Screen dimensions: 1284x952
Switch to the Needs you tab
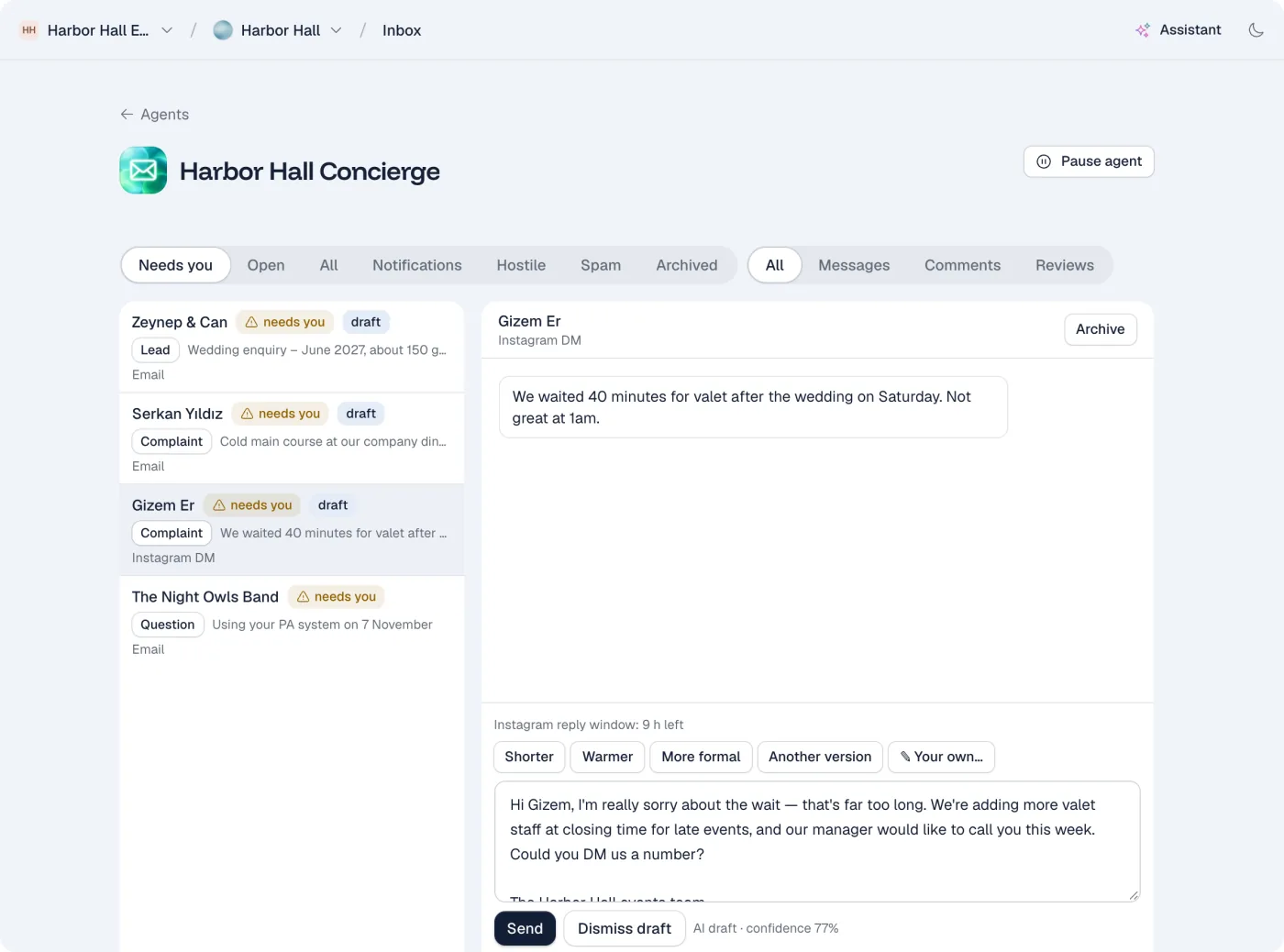175,265
